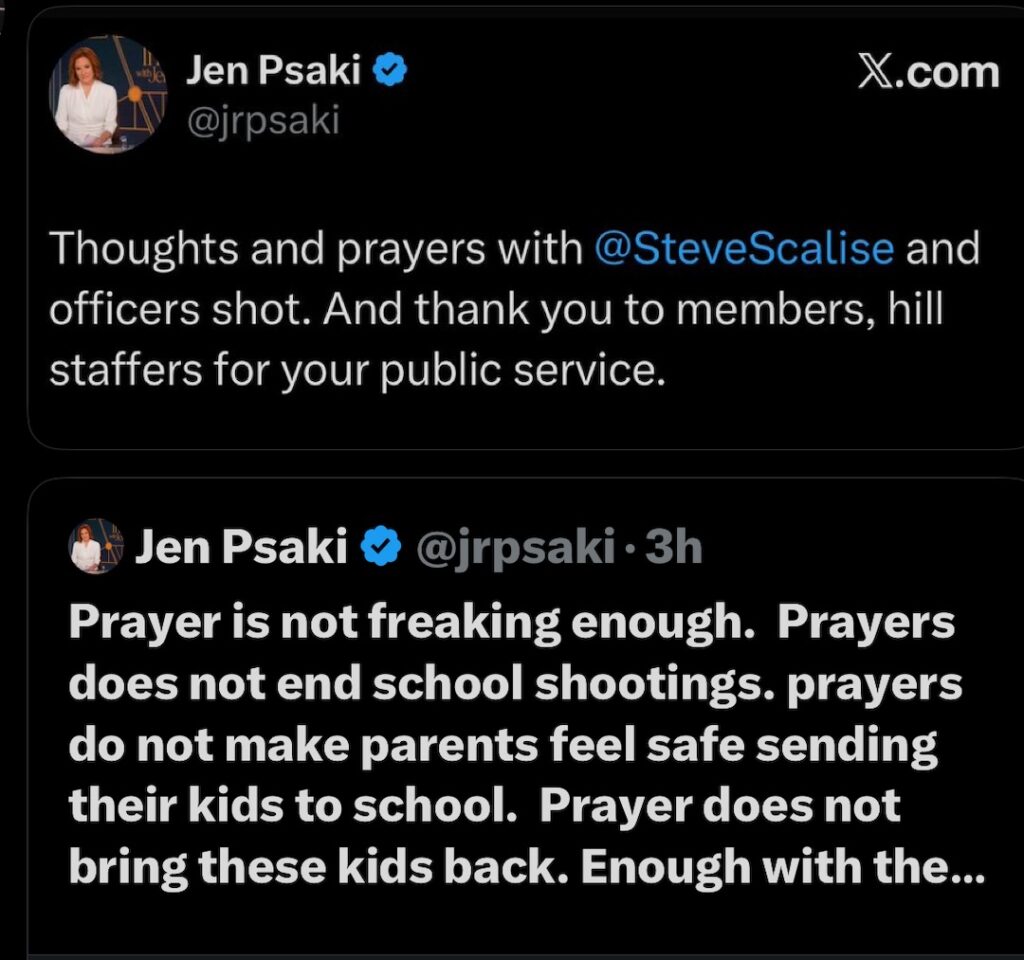Click the verified badge beside the top Jen Psaki name
1024x960 pixels.
tap(389, 71)
